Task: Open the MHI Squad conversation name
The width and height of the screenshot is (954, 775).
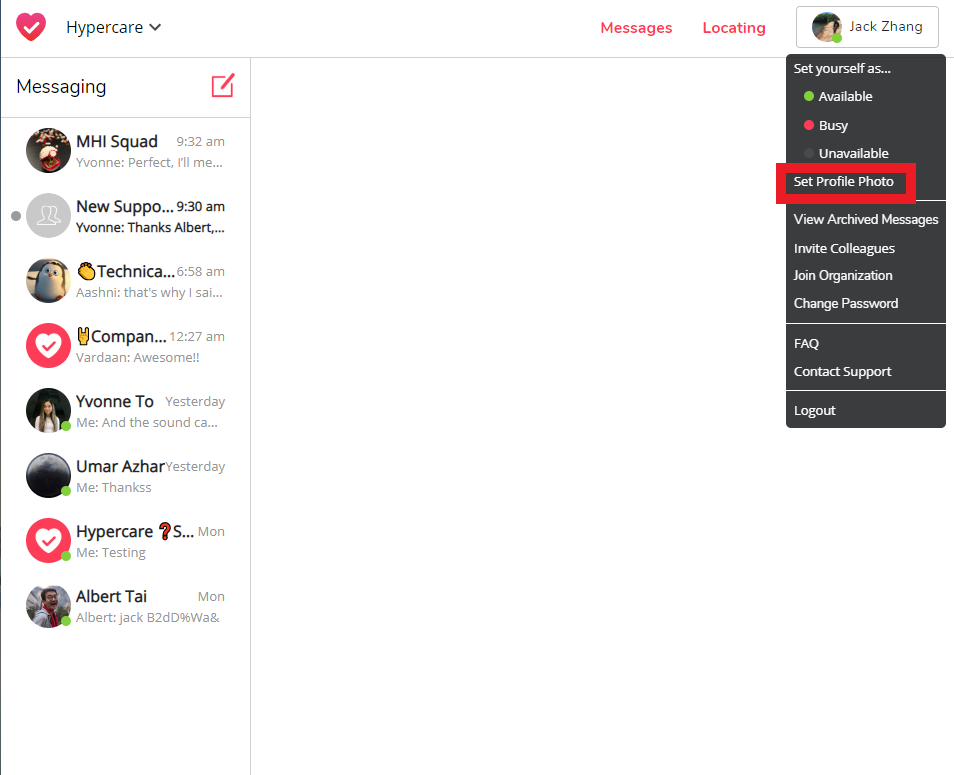Action: pyautogui.click(x=117, y=141)
